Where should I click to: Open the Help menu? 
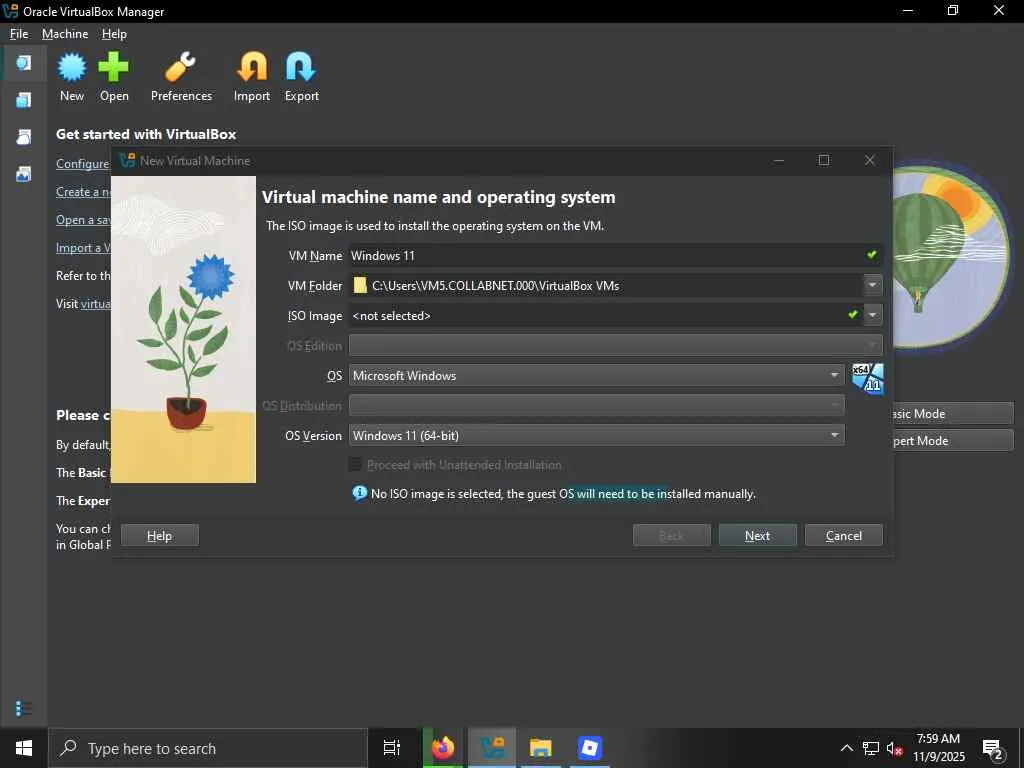tap(114, 34)
